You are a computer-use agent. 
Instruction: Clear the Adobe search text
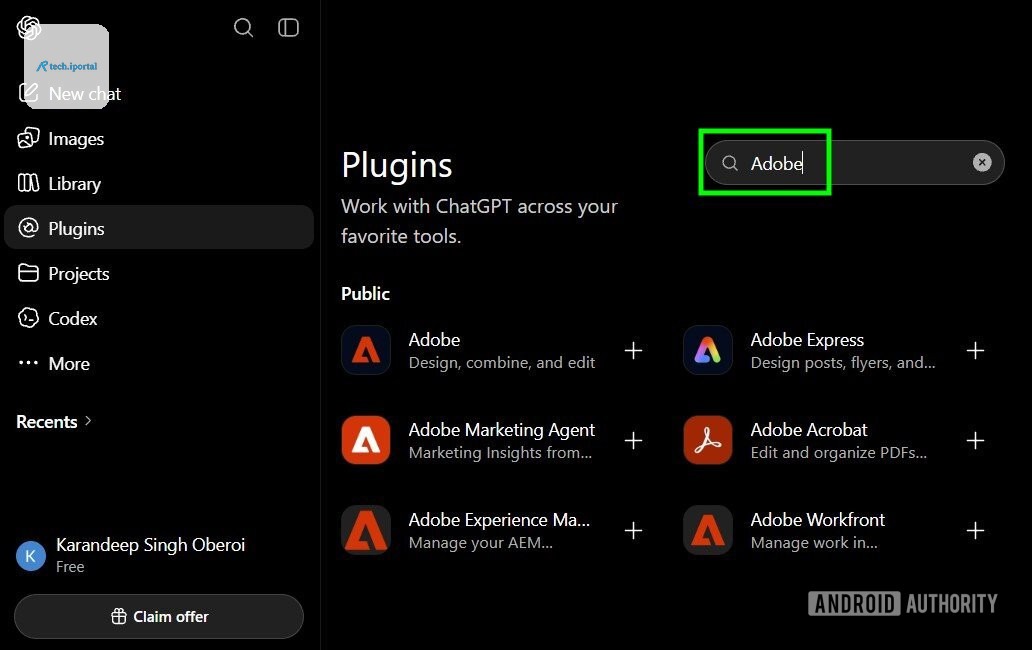coord(982,162)
